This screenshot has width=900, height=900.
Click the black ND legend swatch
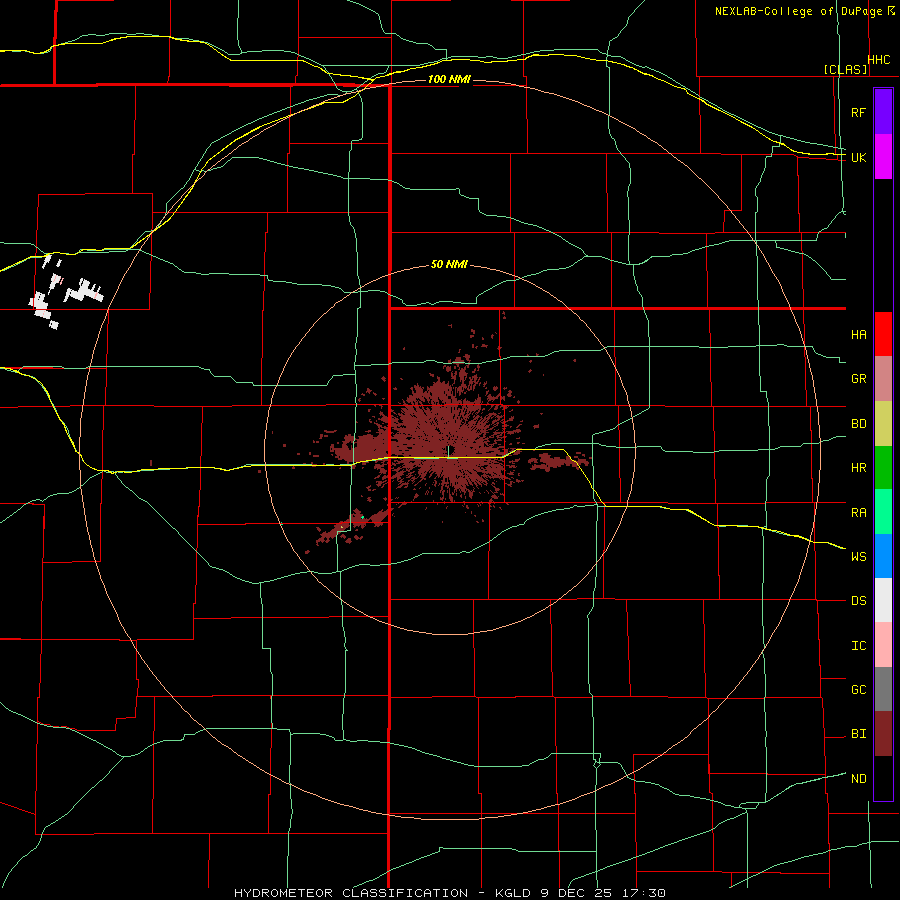[883, 778]
